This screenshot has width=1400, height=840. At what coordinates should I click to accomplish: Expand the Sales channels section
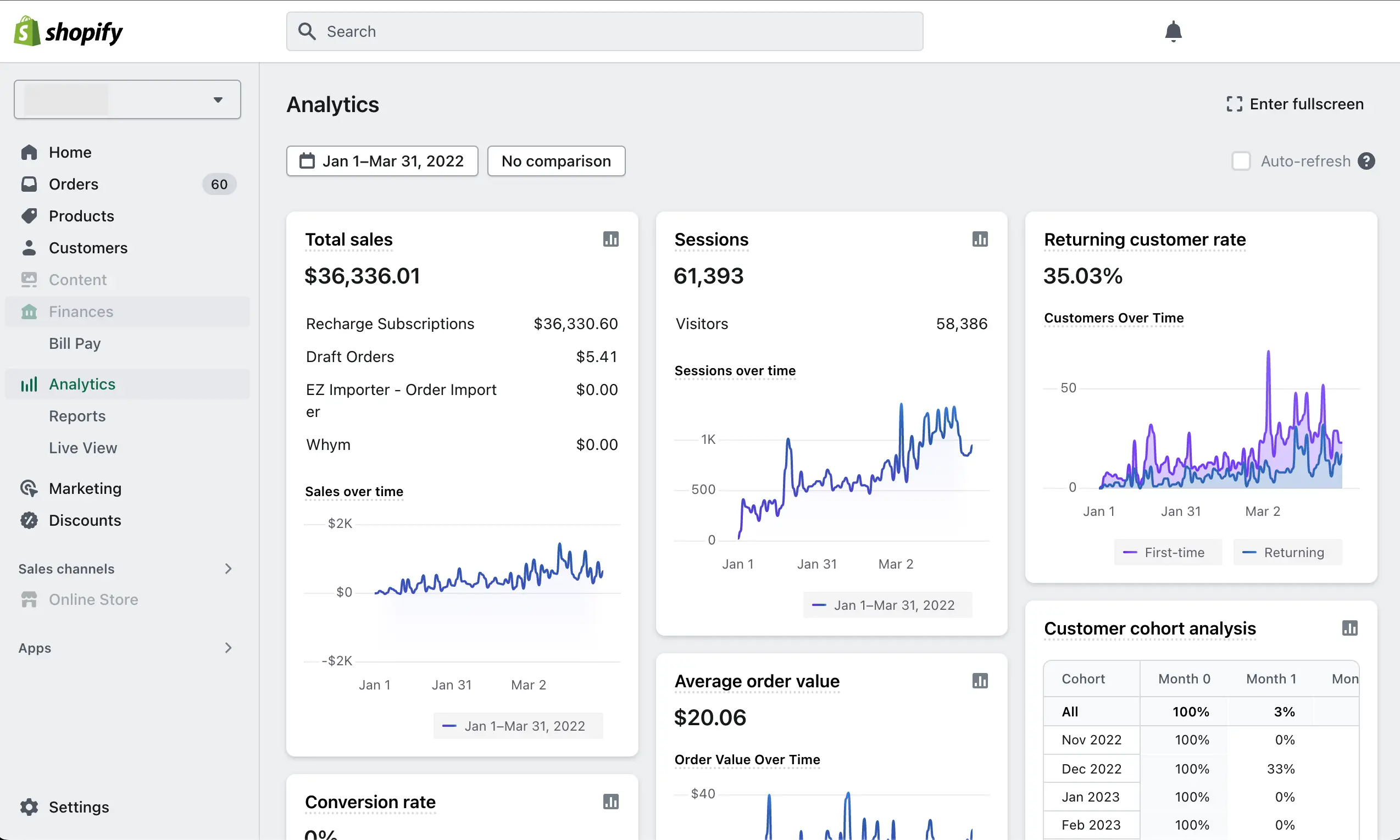(x=228, y=569)
